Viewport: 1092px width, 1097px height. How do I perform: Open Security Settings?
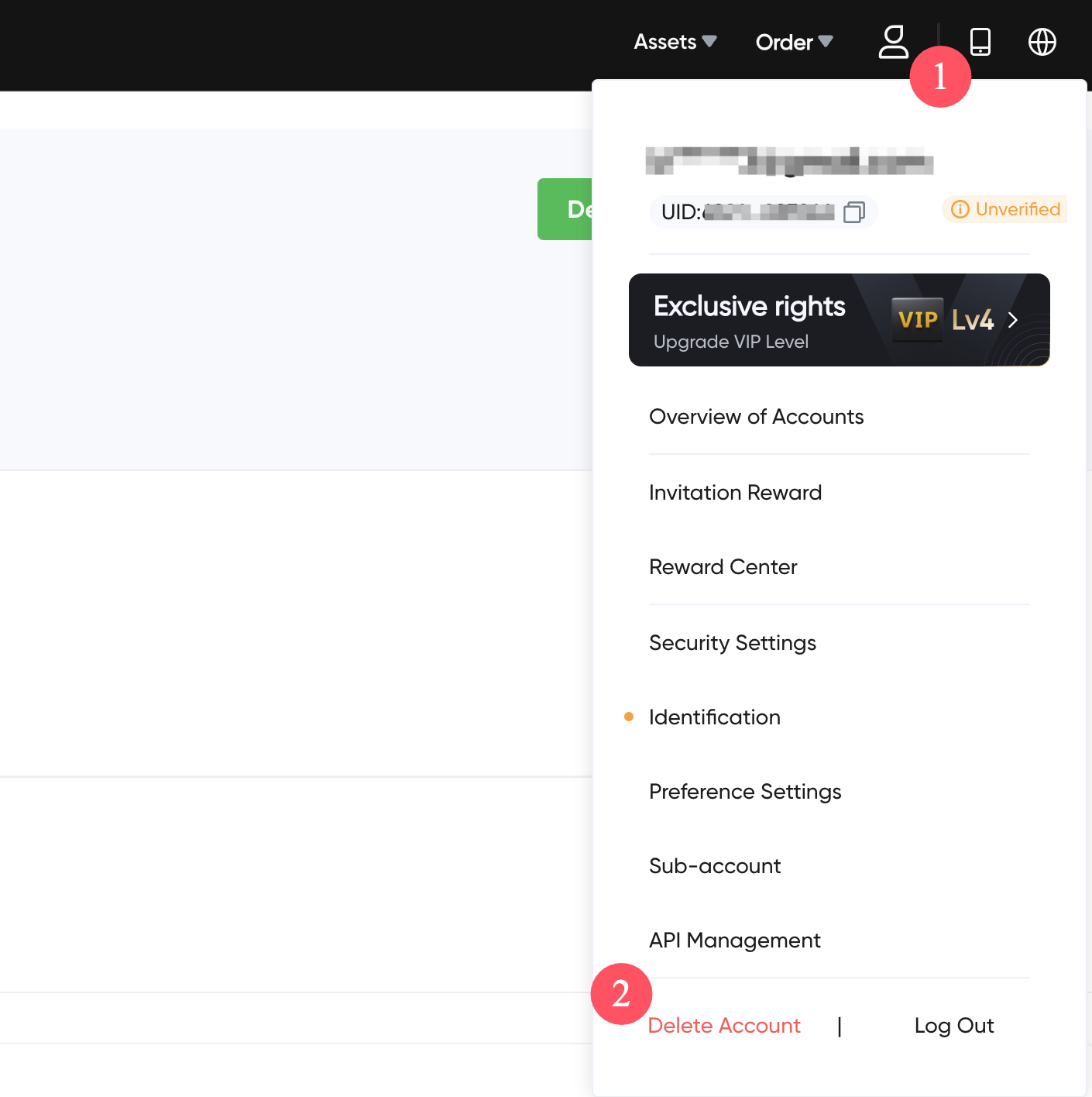[732, 643]
